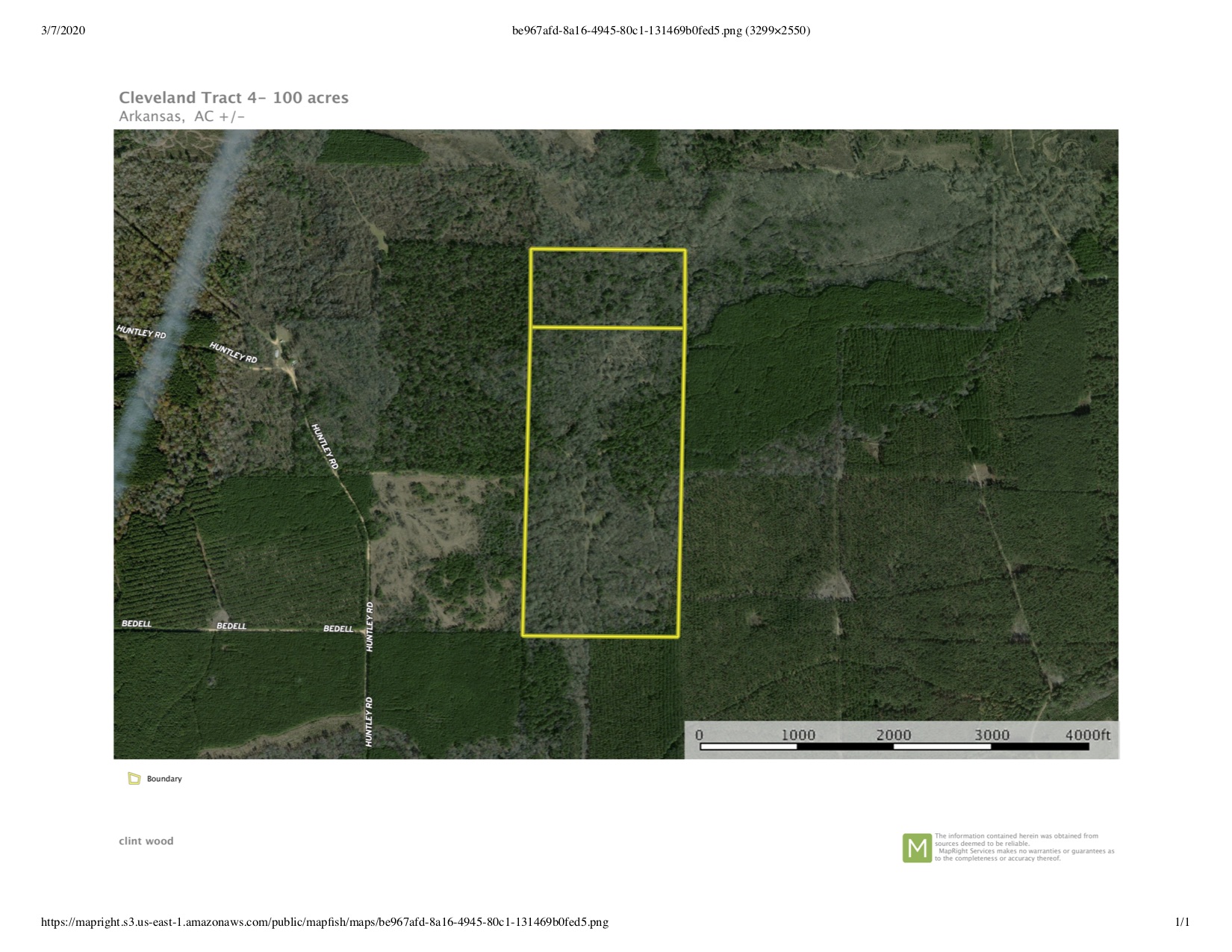Click the 1000 label on scale bar
This screenshot has width=1232, height=952.
pyautogui.click(x=797, y=735)
